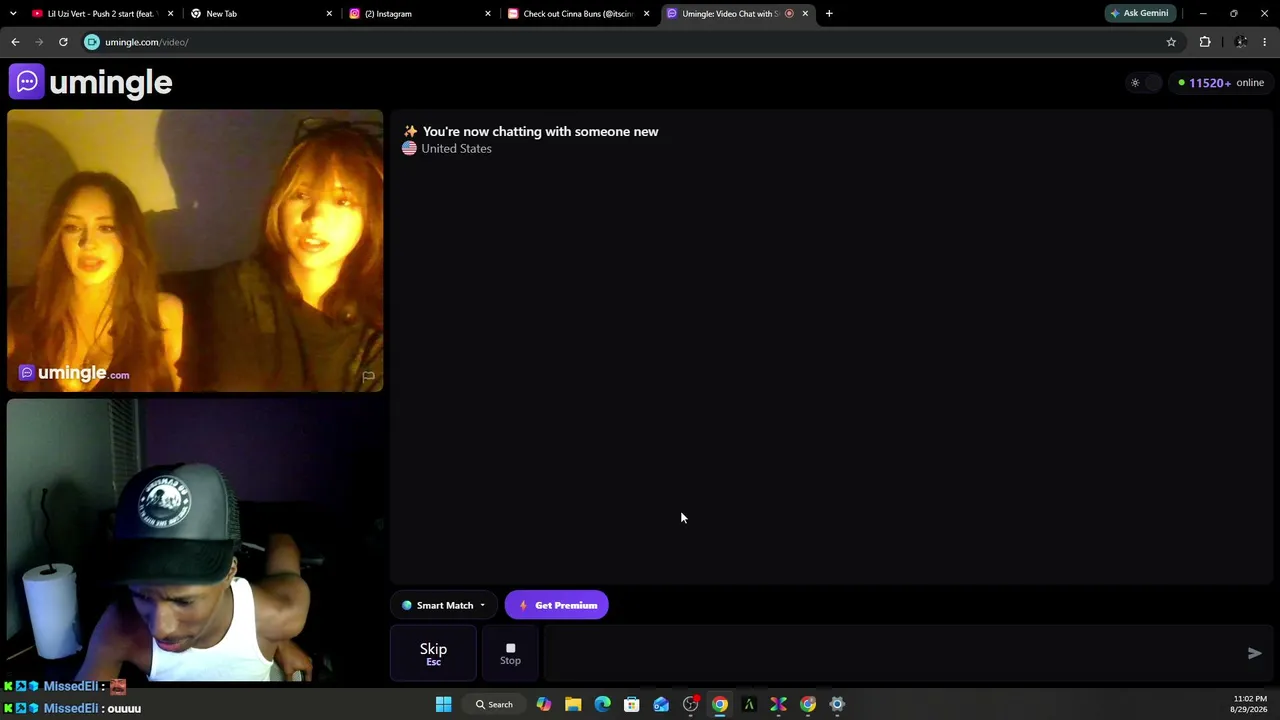This screenshot has height=720, width=1280.
Task: Open Outlook mail from the taskbar
Action: [661, 704]
